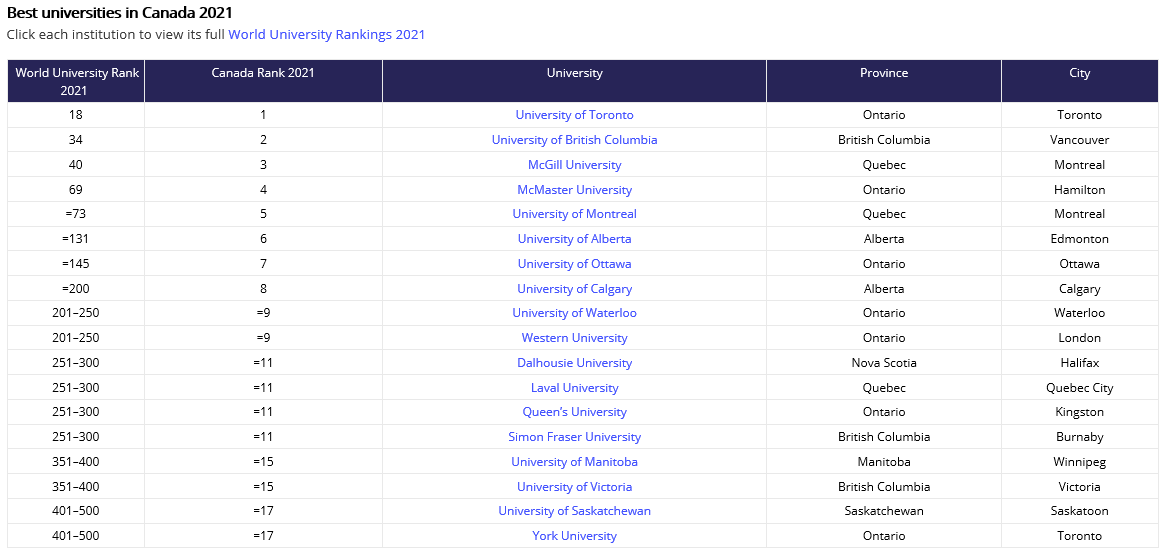Click the Nova Scotia province cell

tap(884, 363)
